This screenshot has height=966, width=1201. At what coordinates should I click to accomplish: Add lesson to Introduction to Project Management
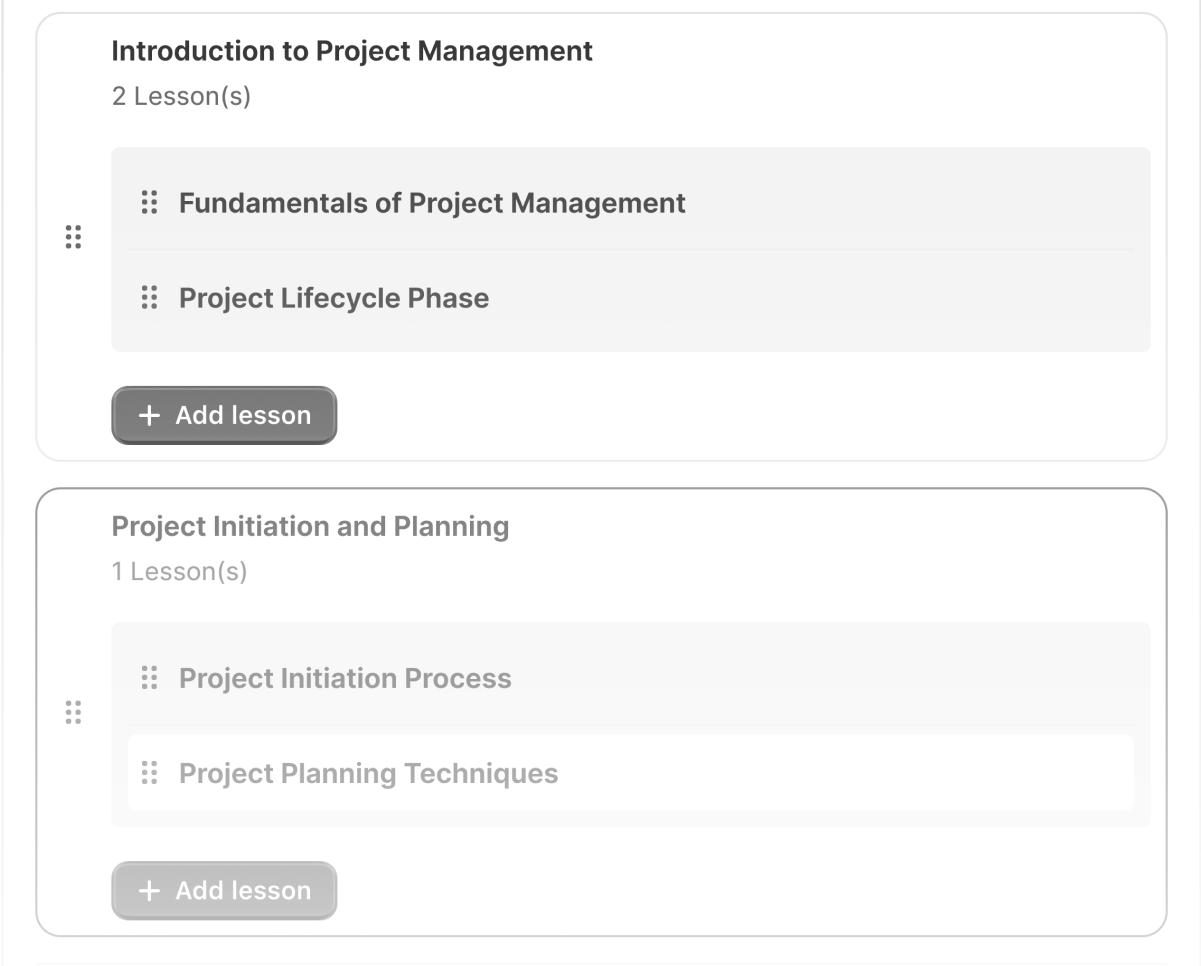click(x=224, y=416)
